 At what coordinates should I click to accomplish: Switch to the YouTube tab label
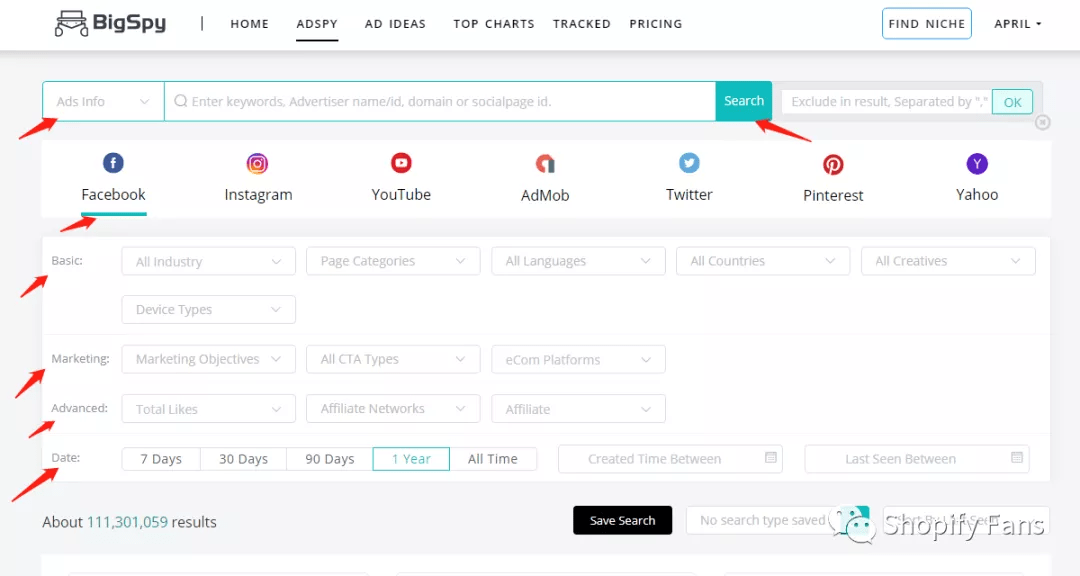401,194
